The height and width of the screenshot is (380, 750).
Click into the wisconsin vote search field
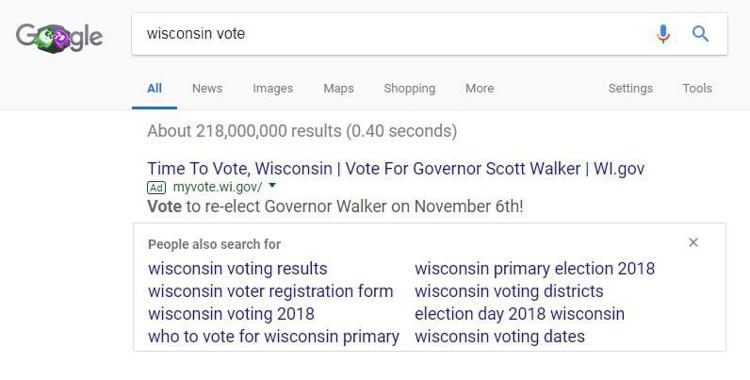click(392, 34)
